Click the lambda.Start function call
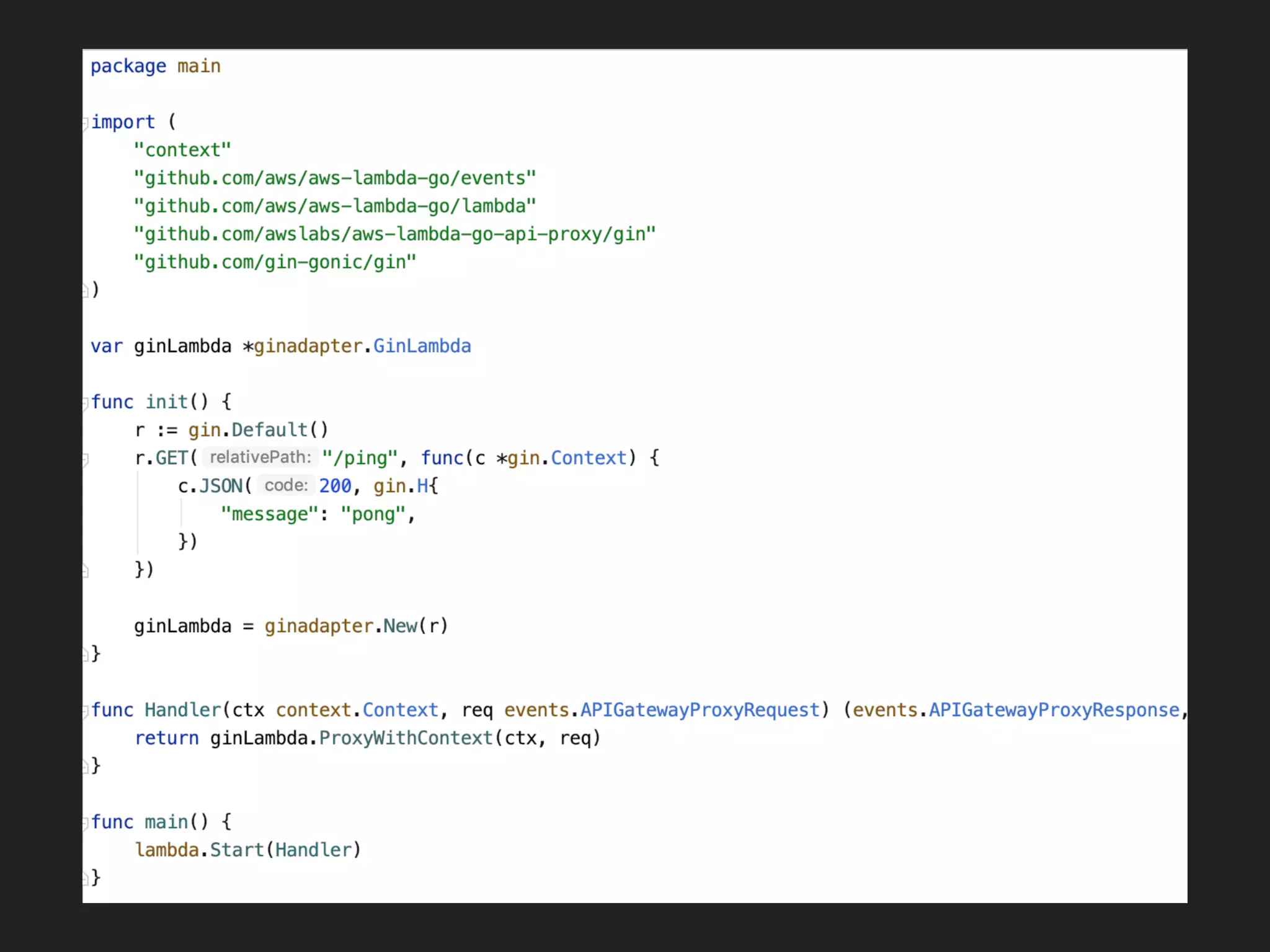Image resolution: width=1270 pixels, height=952 pixels. 237,850
